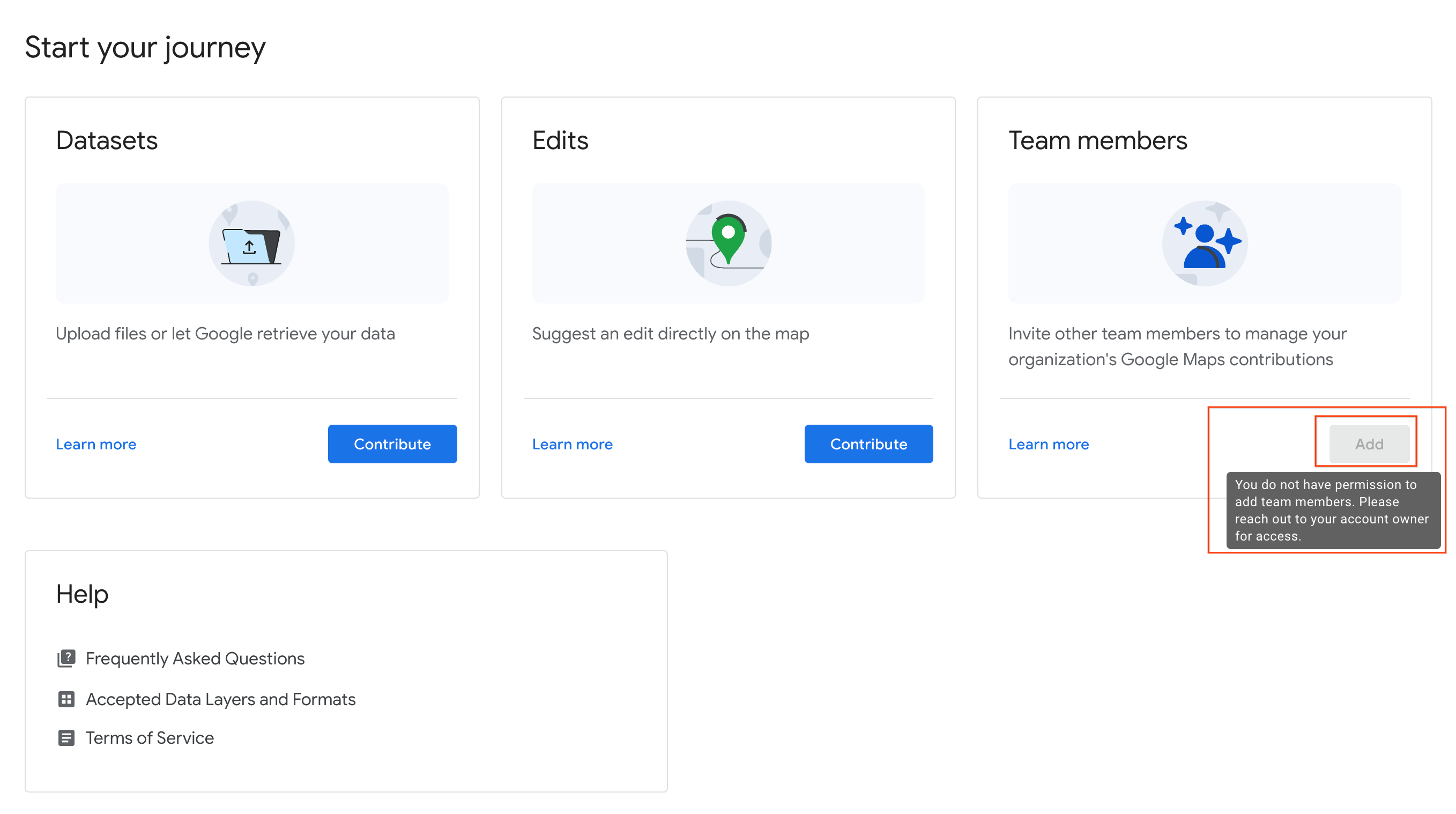Click the disabled Add button
Viewport: 1456px width, 814px height.
[x=1369, y=445]
